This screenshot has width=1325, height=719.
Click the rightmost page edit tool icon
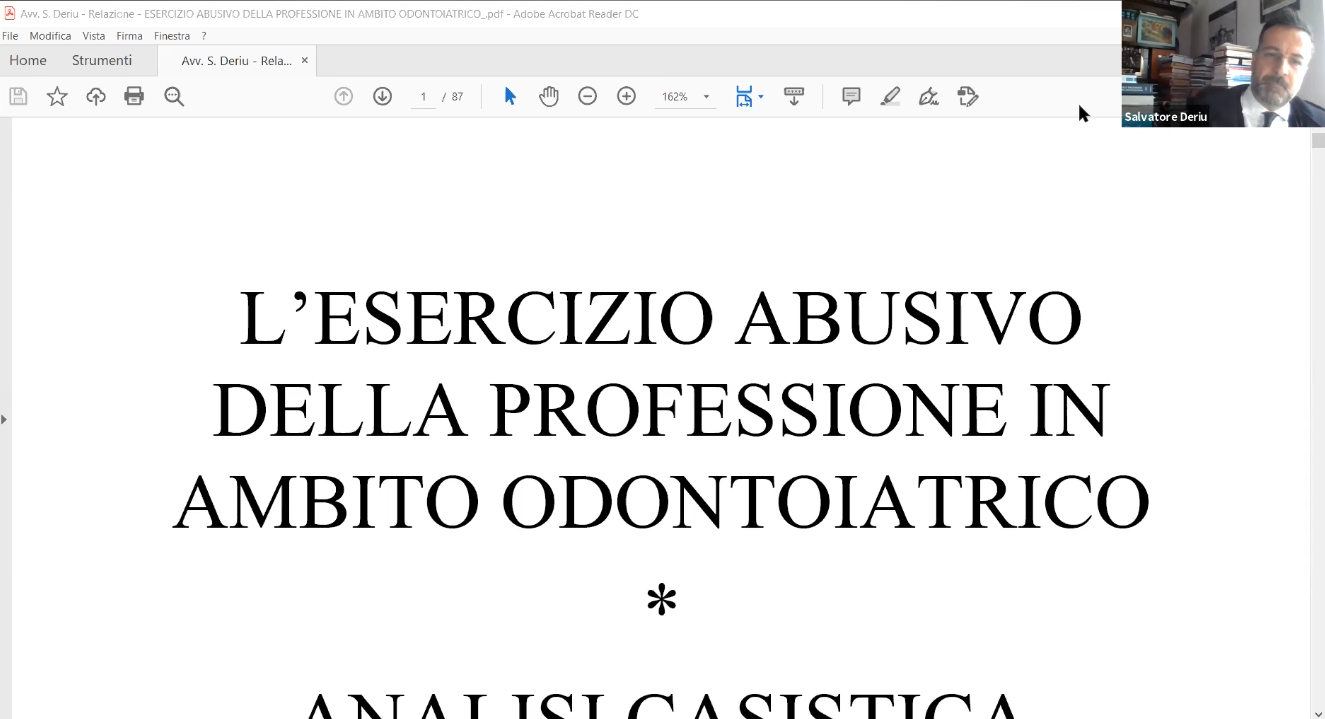(x=967, y=96)
